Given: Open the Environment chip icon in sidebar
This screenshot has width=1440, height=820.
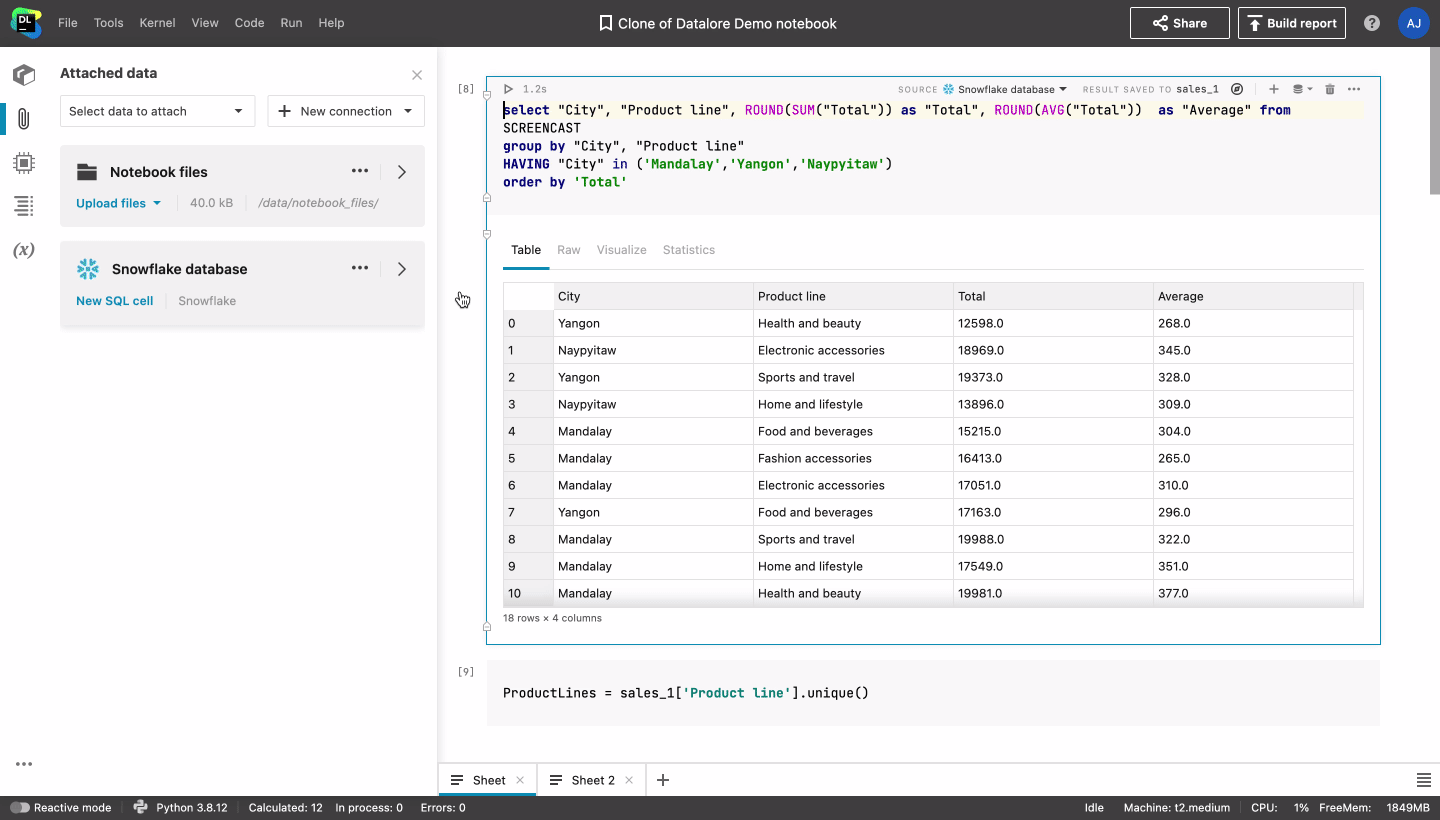Looking at the screenshot, I should click(x=24, y=162).
